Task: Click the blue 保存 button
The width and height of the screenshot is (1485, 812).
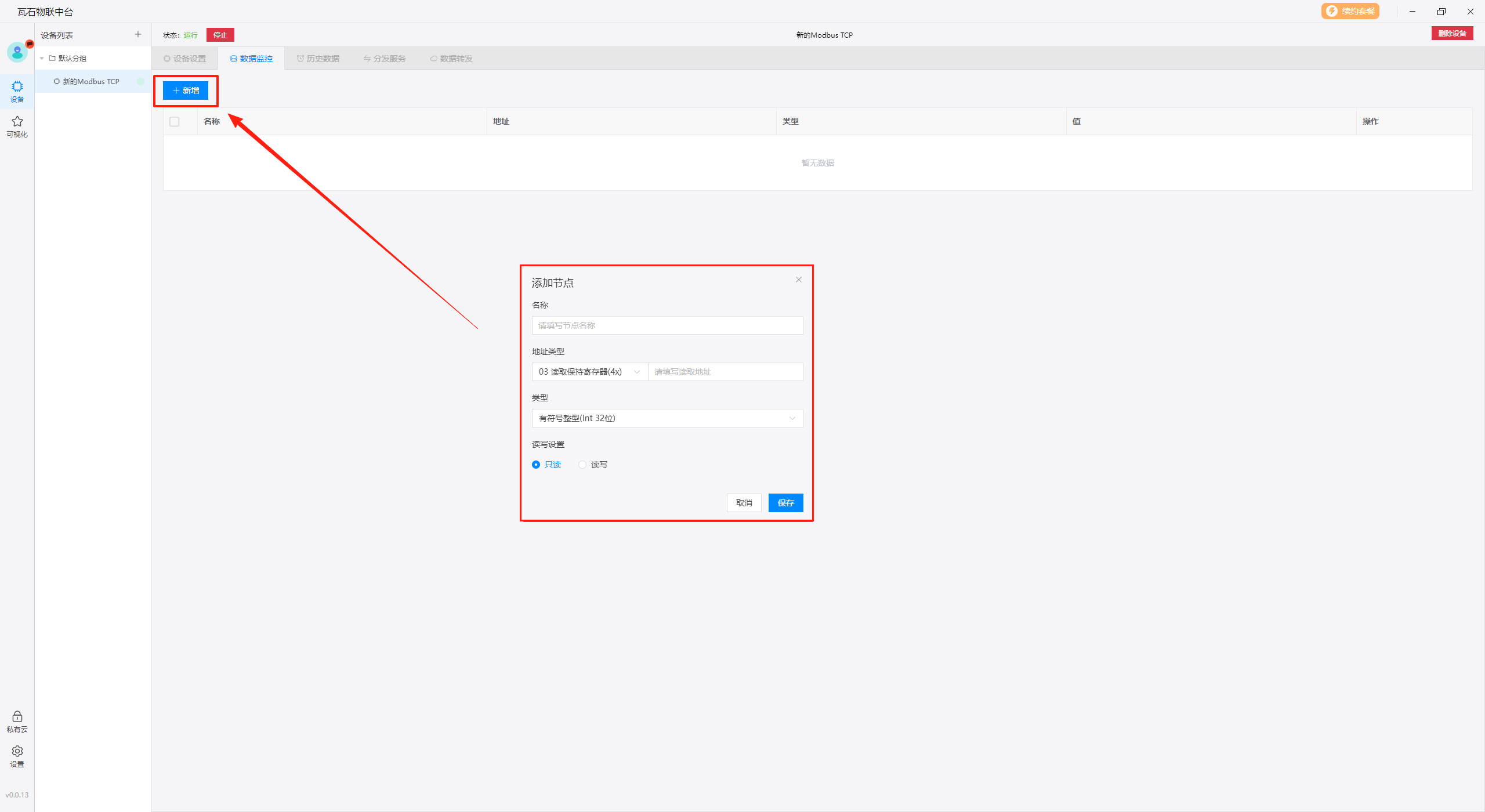Action: (x=785, y=503)
